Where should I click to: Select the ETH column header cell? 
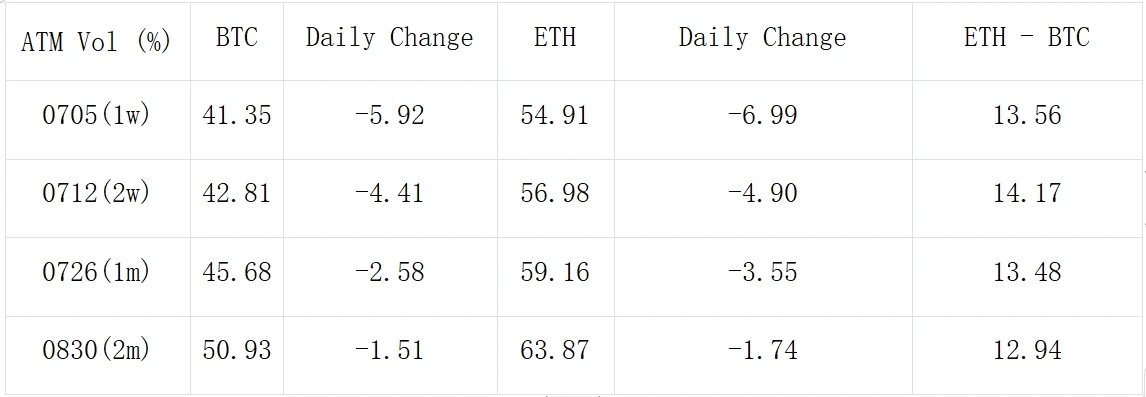click(555, 41)
